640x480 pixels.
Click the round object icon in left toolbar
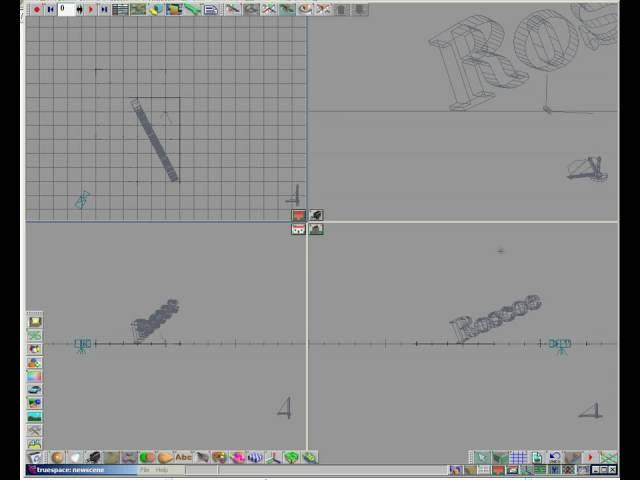click(x=35, y=349)
